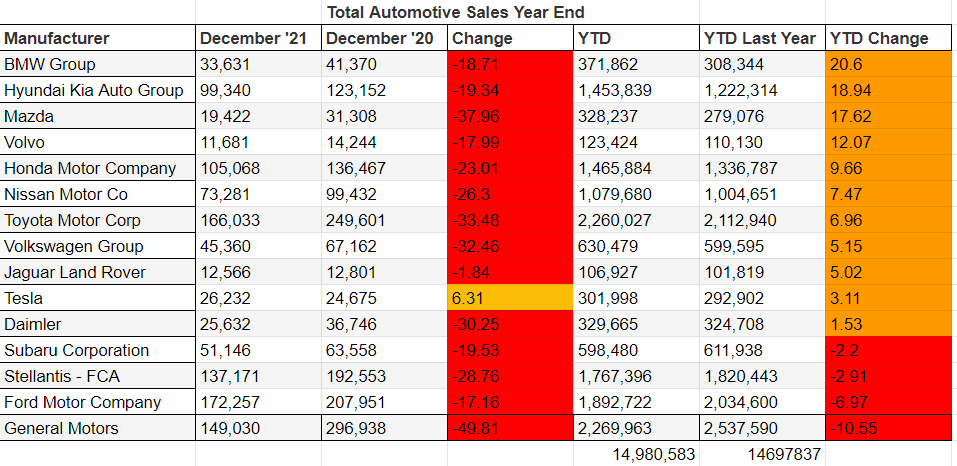Click the Manufacturer column header cell
Viewport: 957px width, 466px height.
97,39
